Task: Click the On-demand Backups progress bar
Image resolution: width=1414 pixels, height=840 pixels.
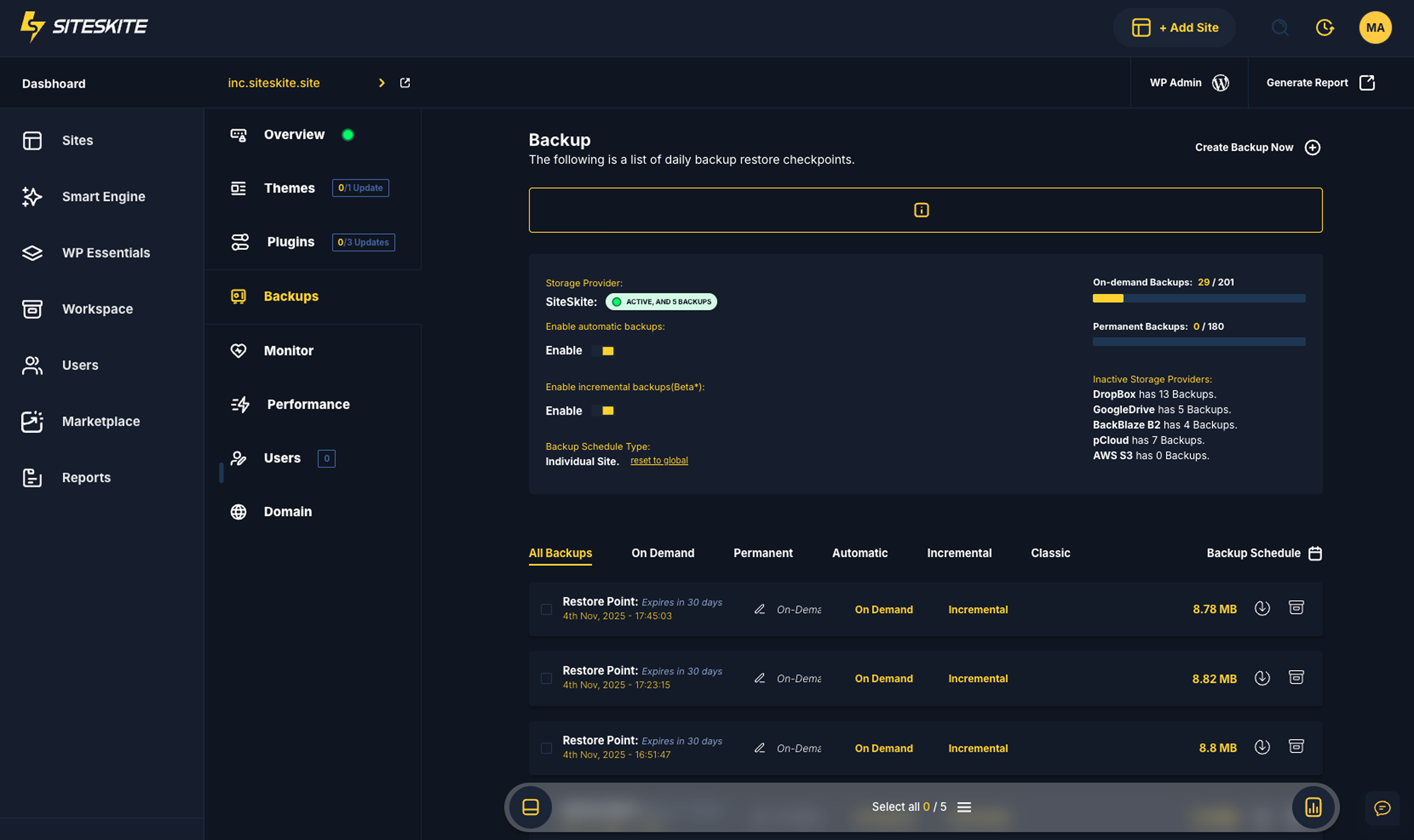Action: click(x=1198, y=298)
